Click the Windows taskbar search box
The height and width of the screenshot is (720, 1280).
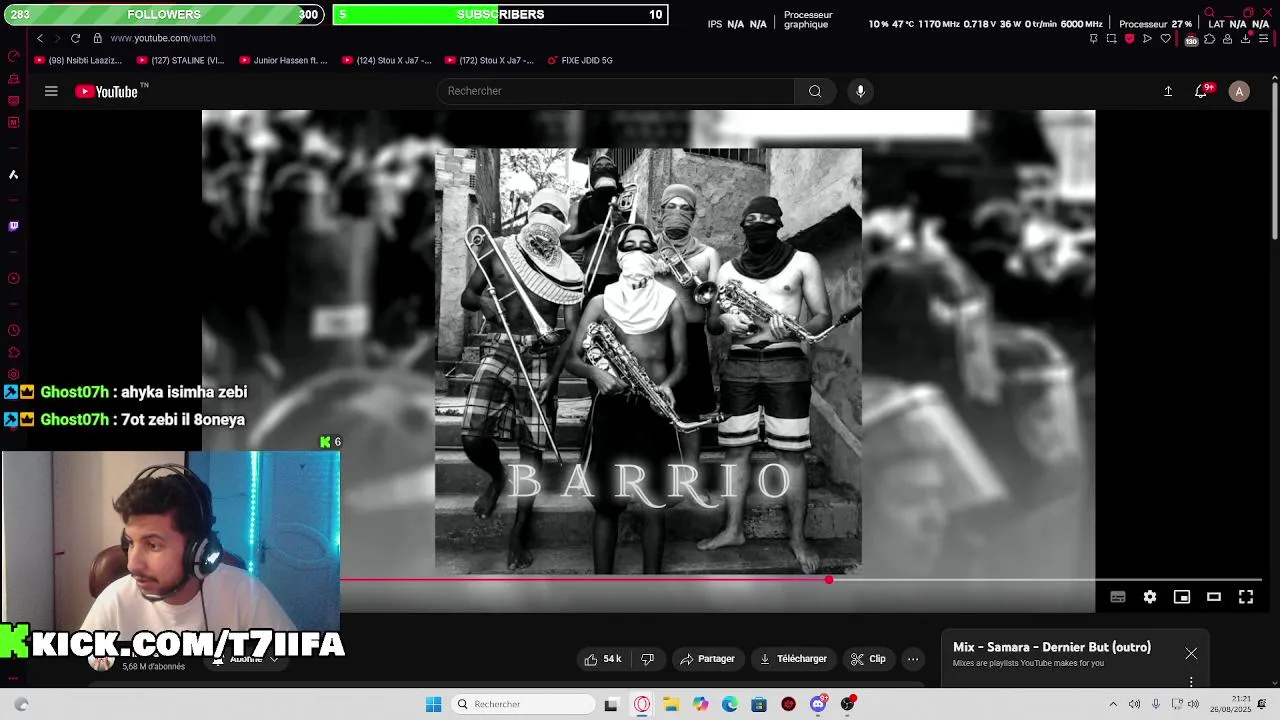coord(523,704)
